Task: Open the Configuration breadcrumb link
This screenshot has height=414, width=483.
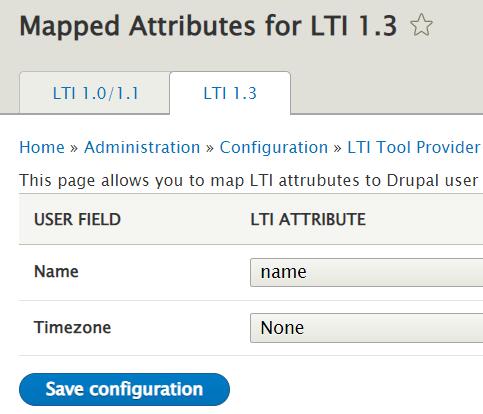Action: pos(274,147)
